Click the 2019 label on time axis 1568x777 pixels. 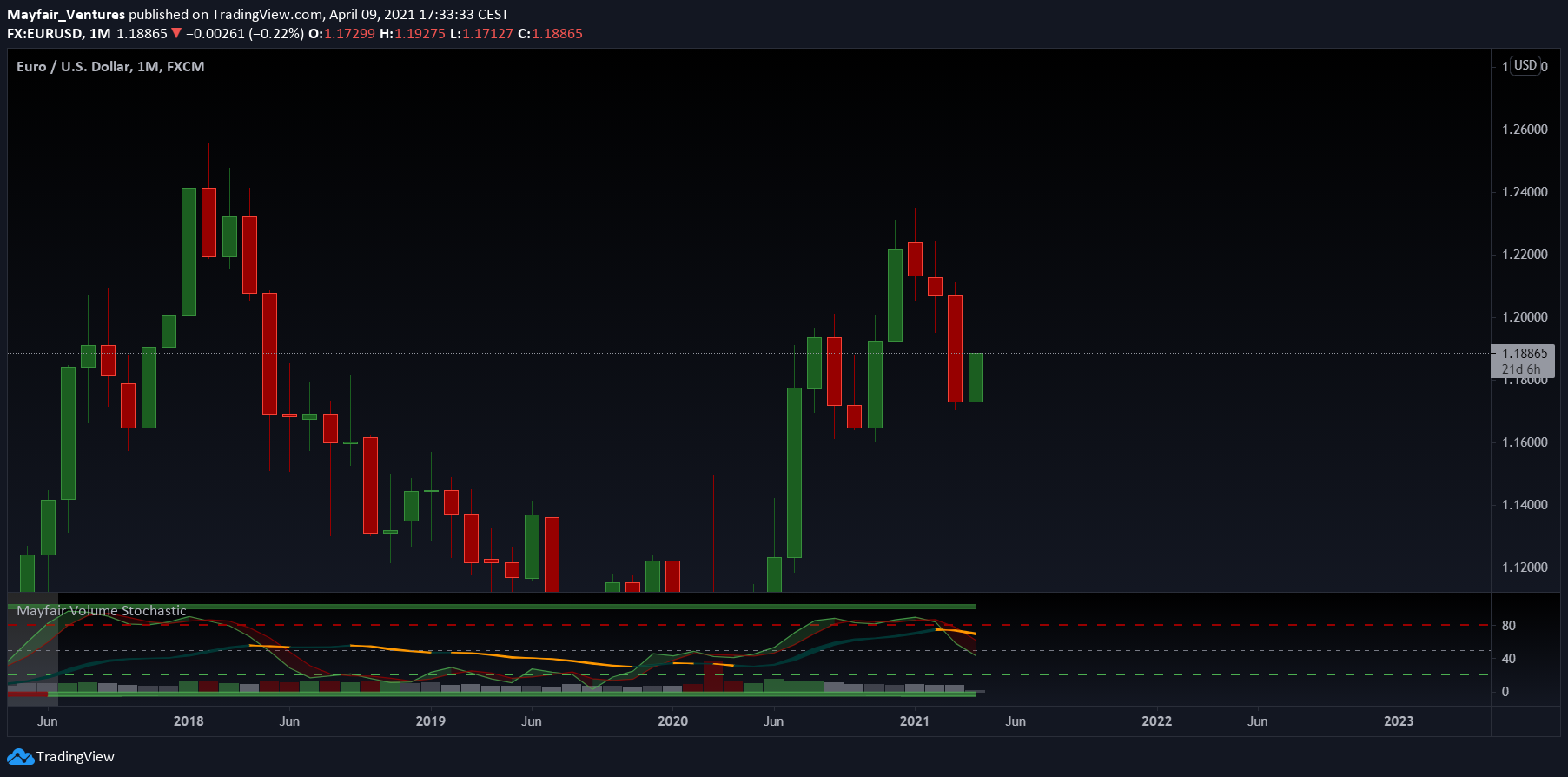tap(431, 721)
